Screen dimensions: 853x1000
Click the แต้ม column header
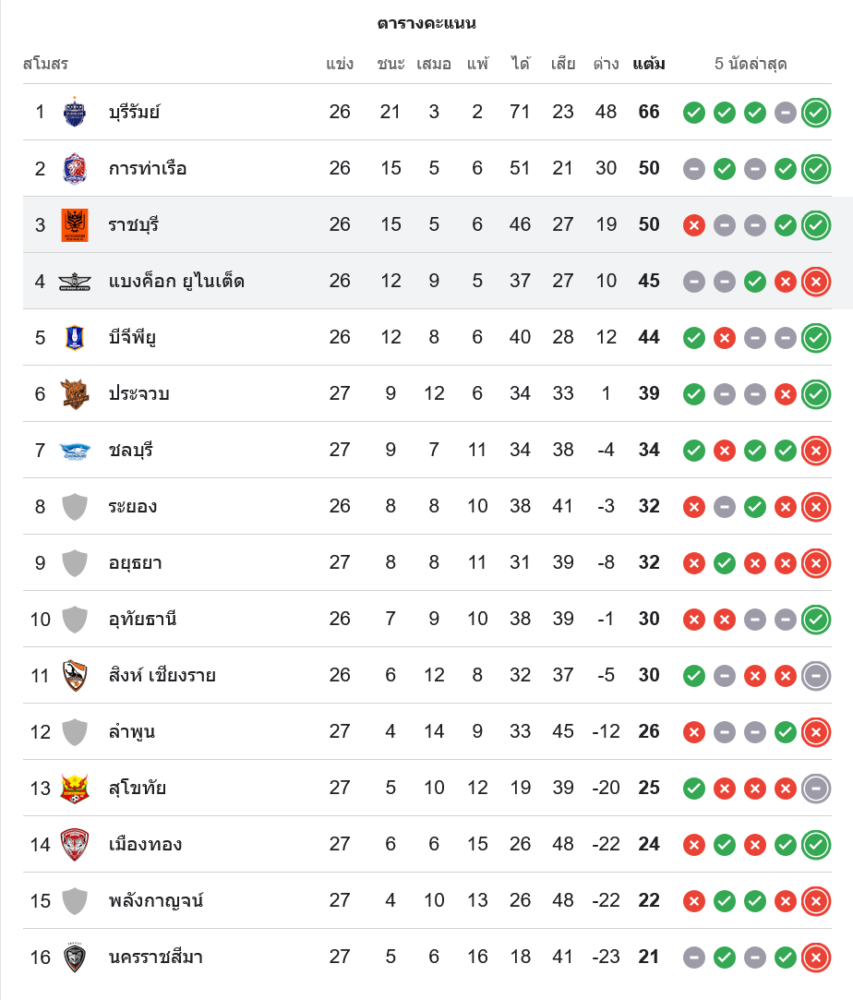point(649,64)
